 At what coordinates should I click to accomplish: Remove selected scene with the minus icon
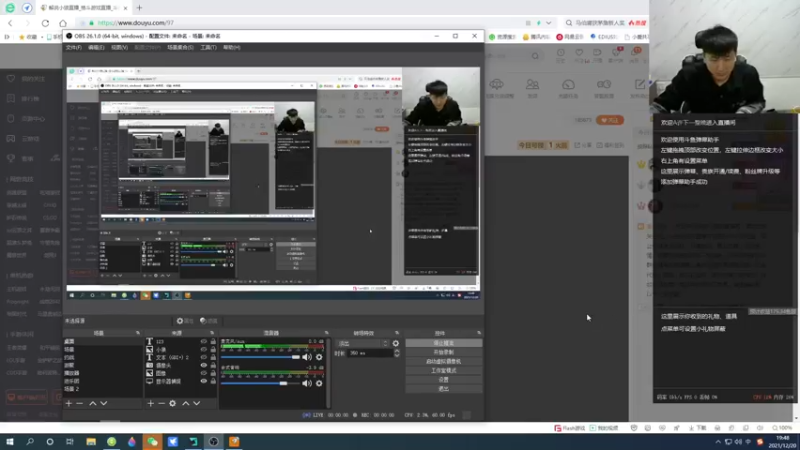(x=80, y=404)
